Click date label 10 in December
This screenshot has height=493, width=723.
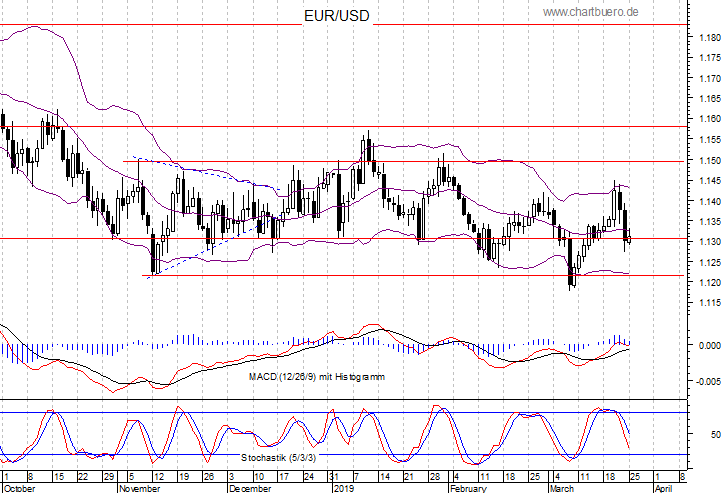click(259, 477)
